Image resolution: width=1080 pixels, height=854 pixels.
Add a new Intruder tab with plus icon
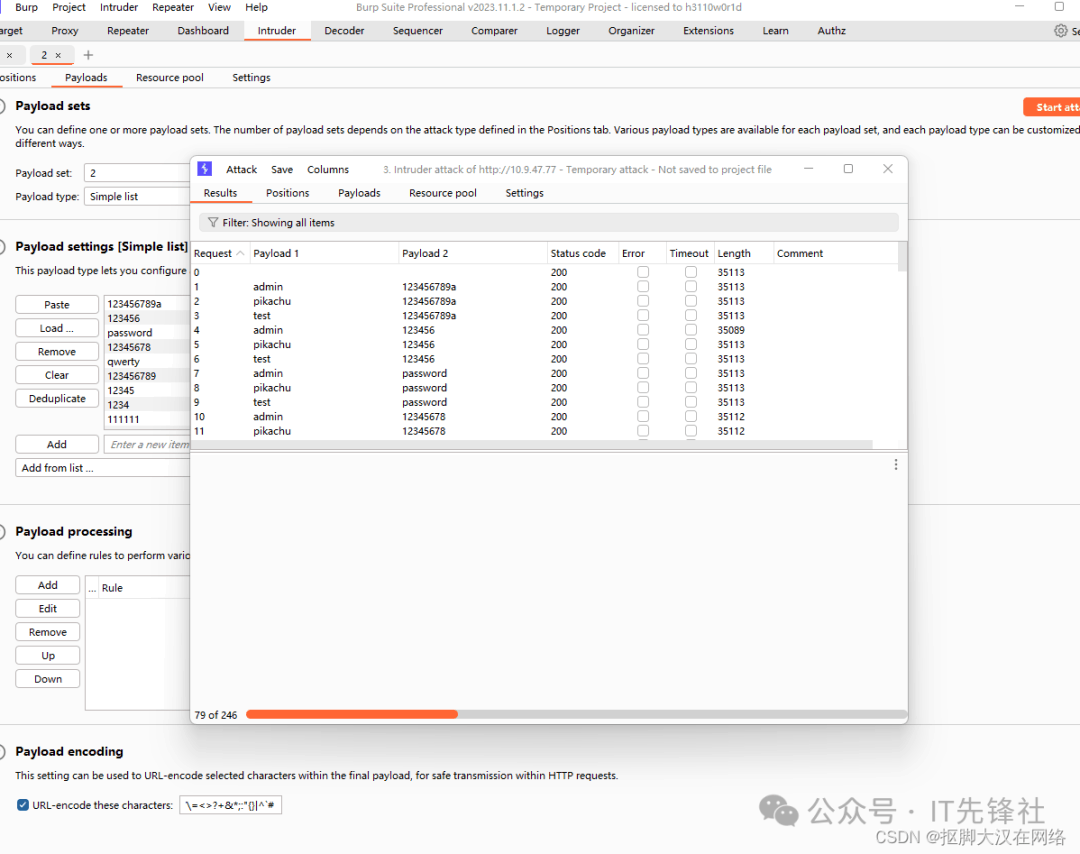coord(88,55)
